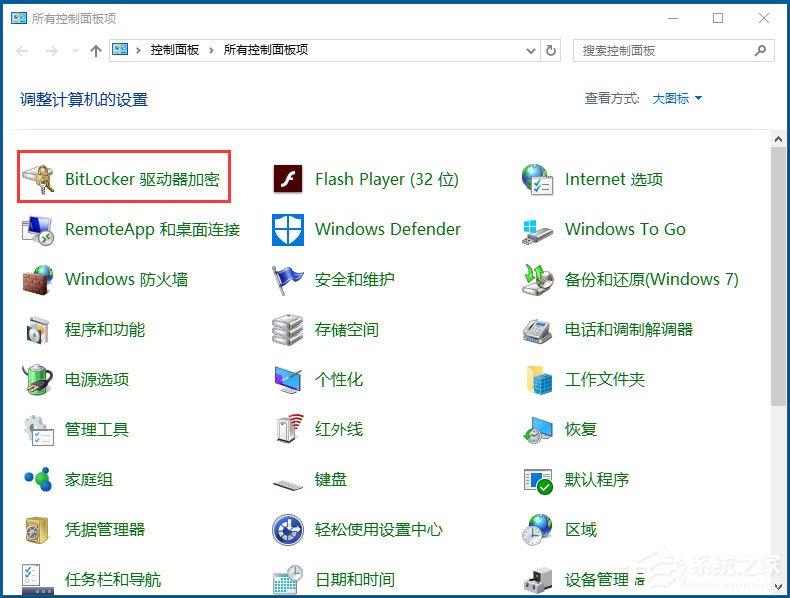Image resolution: width=790 pixels, height=598 pixels.
Task: Click the Windows Defender shield icon
Action: (x=288, y=230)
